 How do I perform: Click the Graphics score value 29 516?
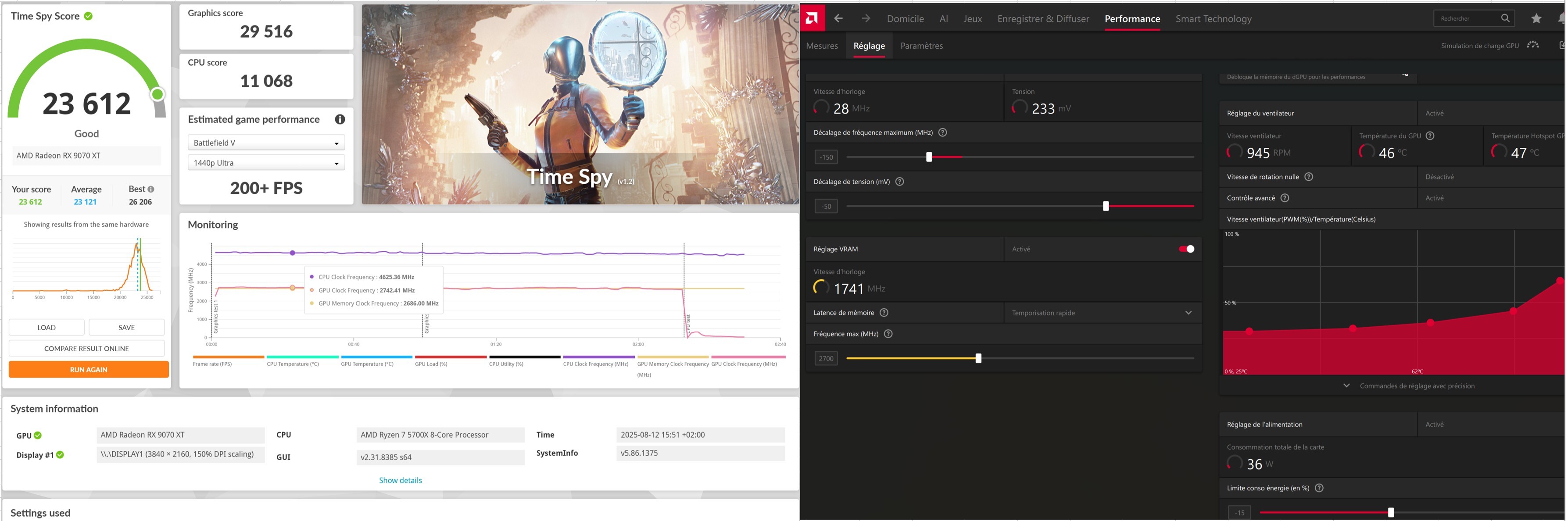point(266,32)
